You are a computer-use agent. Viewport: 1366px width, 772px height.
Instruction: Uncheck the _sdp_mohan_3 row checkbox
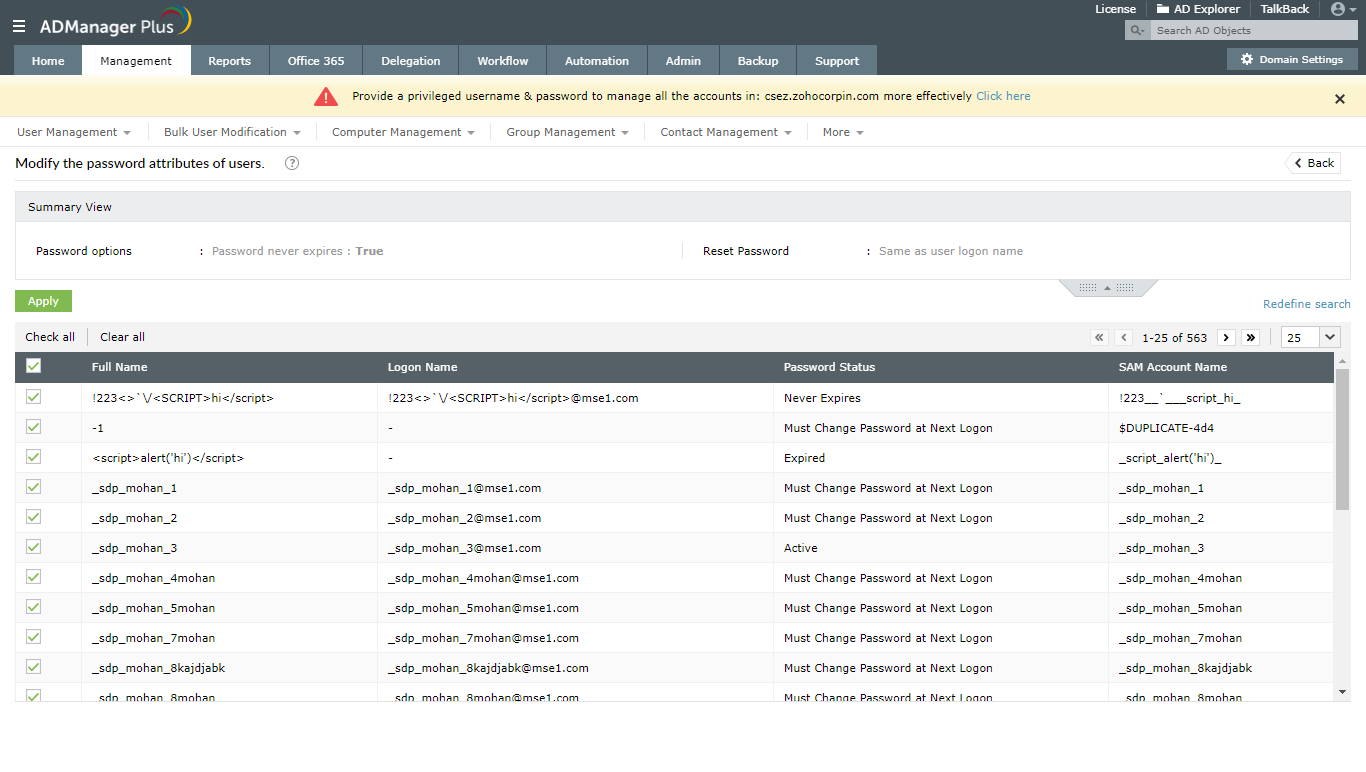[34, 547]
